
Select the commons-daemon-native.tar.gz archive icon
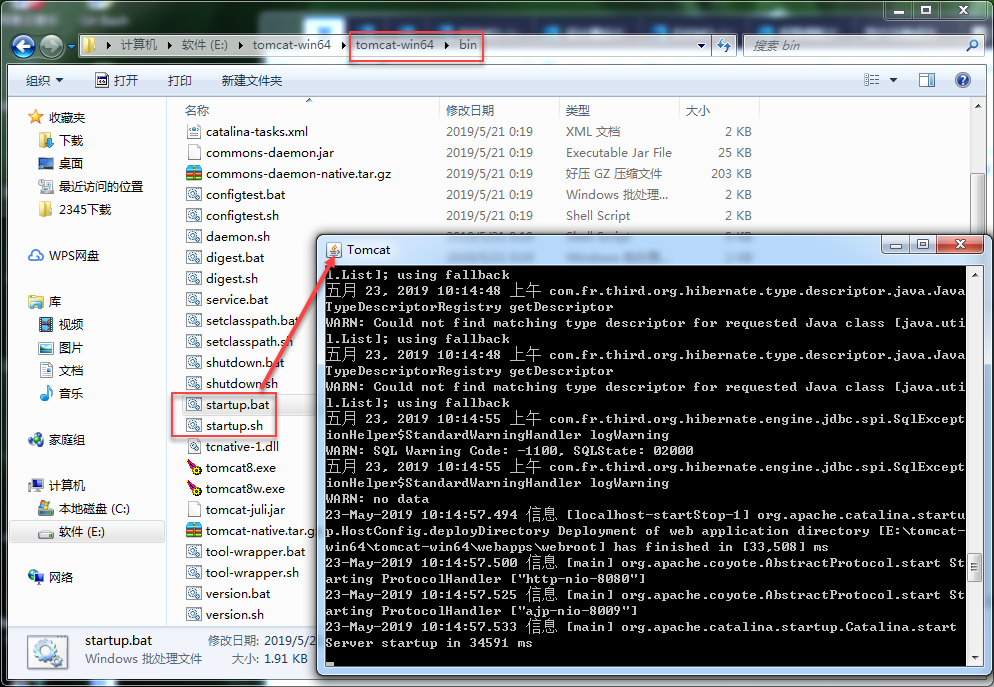tap(194, 173)
